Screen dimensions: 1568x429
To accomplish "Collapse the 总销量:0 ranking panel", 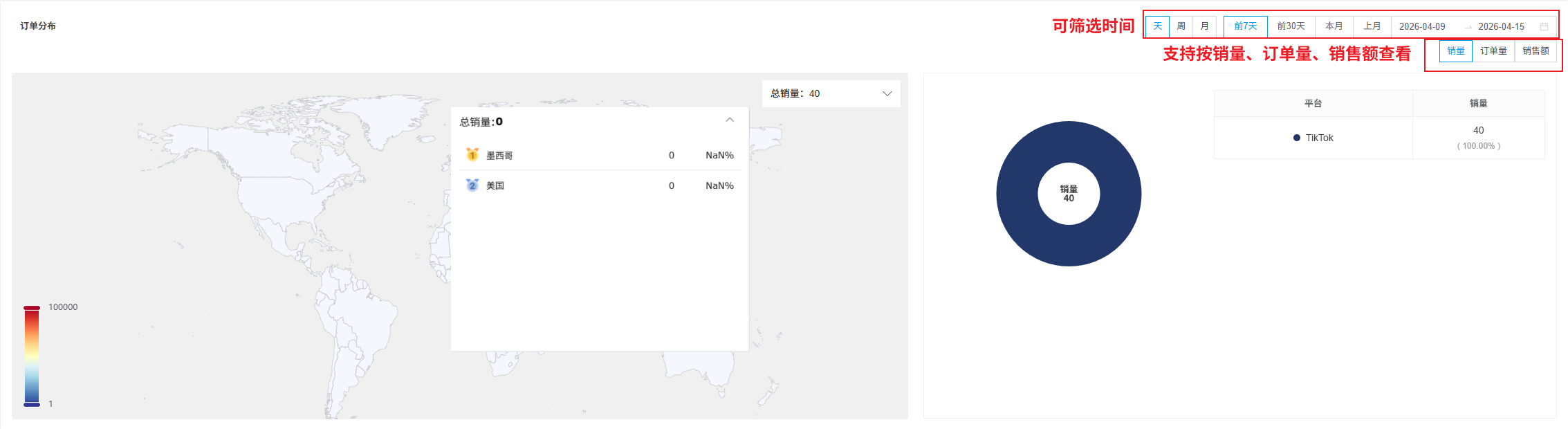I will click(x=730, y=120).
